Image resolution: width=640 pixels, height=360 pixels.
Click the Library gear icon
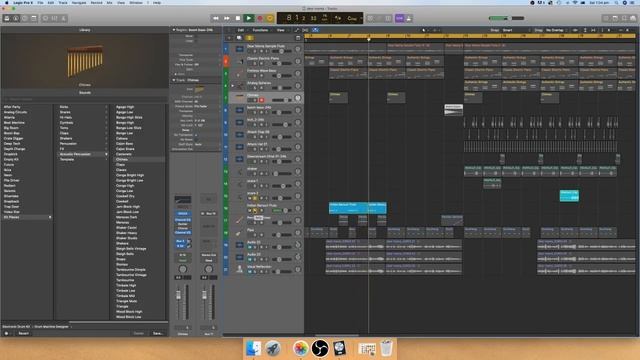[x=6, y=333]
